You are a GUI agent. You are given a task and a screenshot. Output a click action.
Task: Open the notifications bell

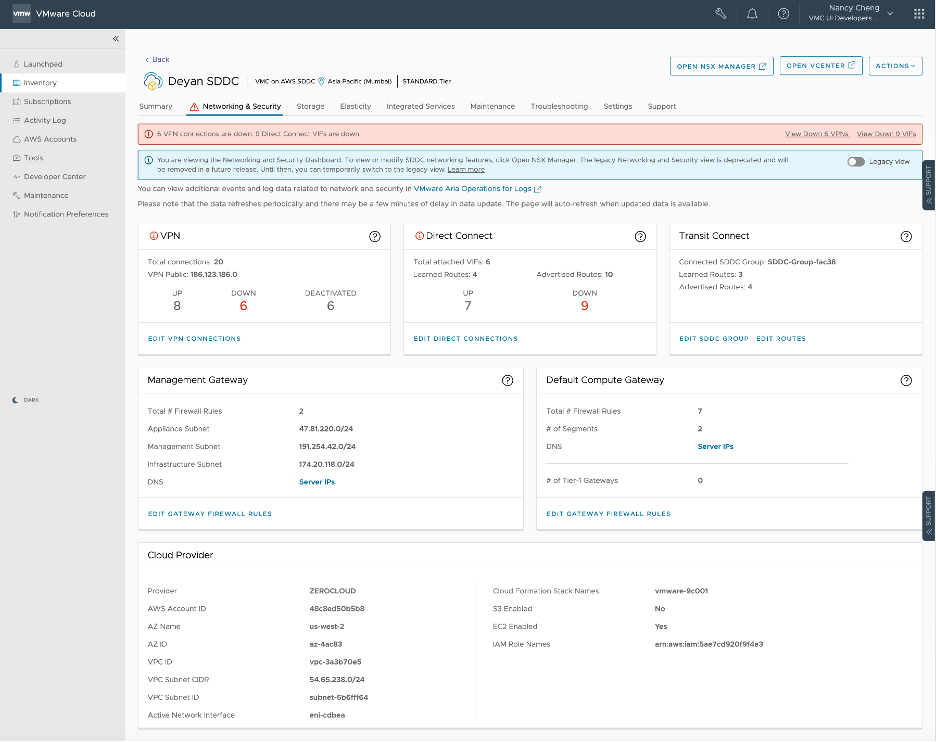[x=752, y=13]
